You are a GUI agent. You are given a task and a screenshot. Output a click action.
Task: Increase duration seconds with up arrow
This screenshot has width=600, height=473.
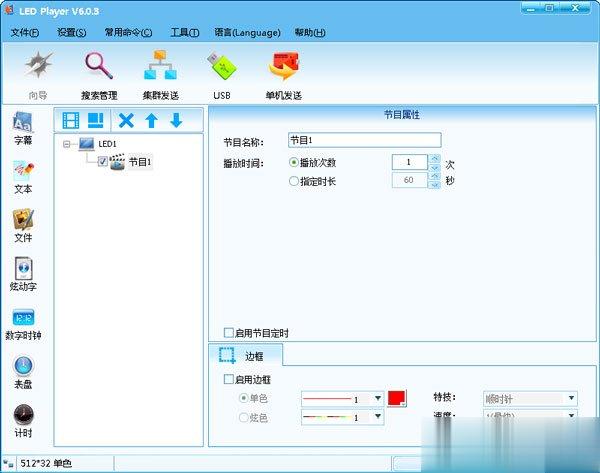point(434,176)
